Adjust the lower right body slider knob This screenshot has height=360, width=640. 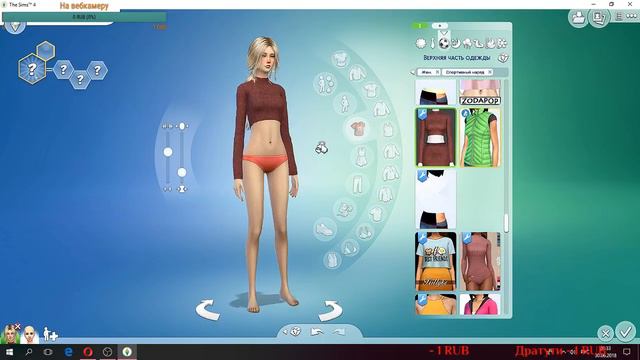click(182, 173)
